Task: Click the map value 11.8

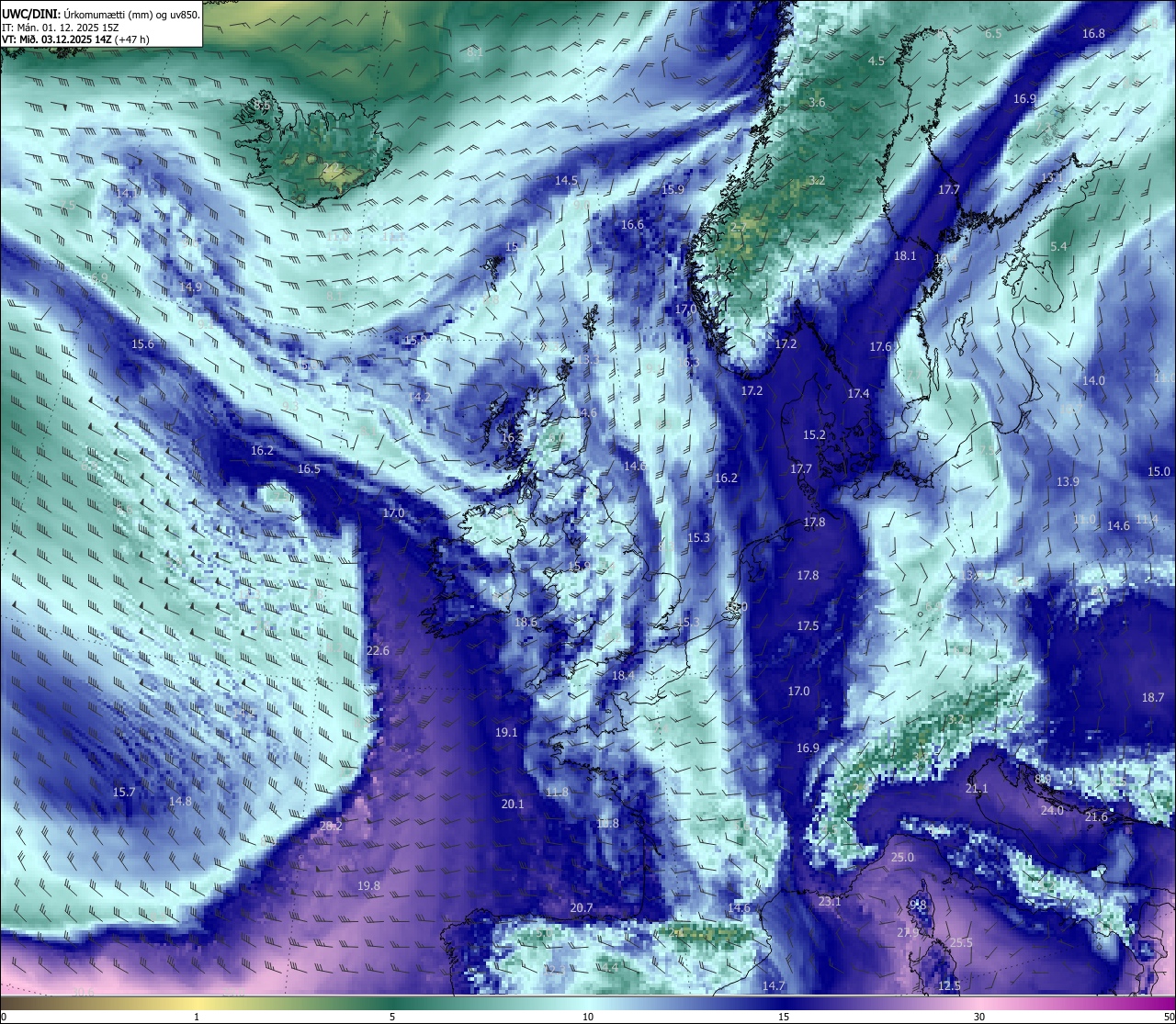Action: point(557,792)
